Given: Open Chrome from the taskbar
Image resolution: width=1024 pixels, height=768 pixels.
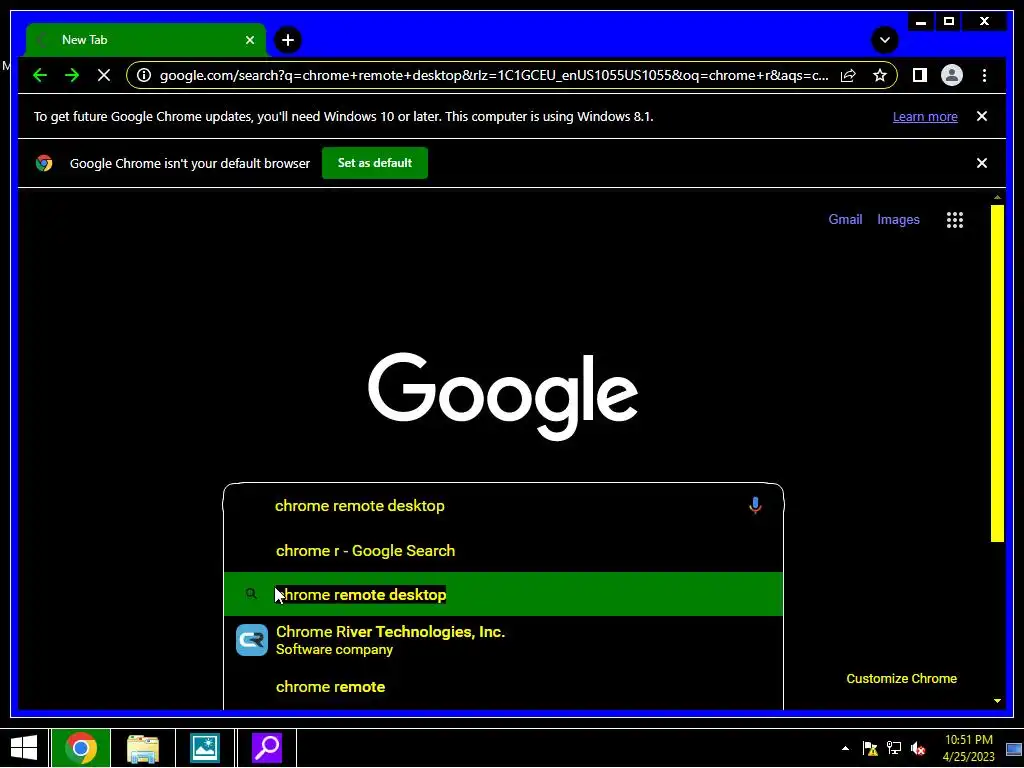Looking at the screenshot, I should (x=81, y=748).
